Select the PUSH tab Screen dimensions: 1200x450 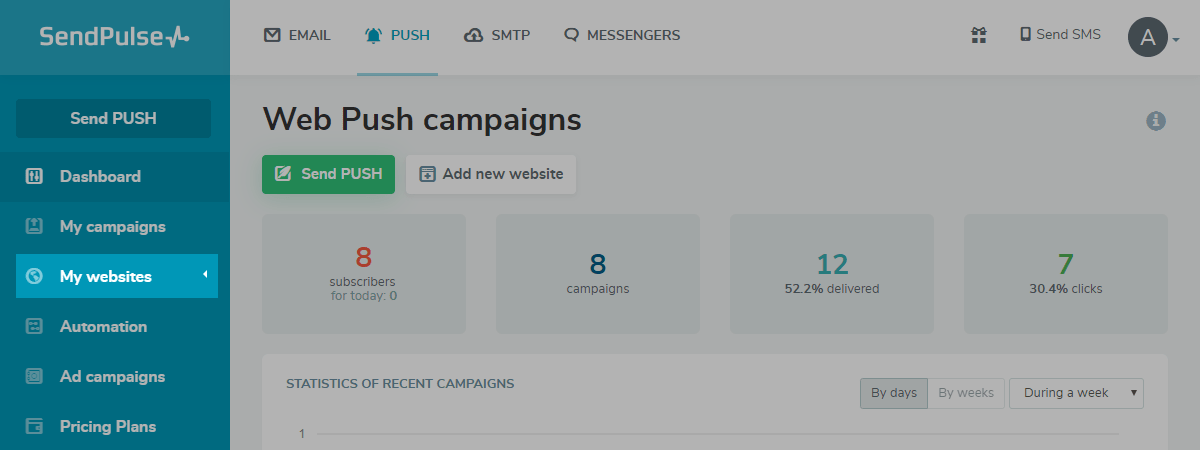point(397,36)
